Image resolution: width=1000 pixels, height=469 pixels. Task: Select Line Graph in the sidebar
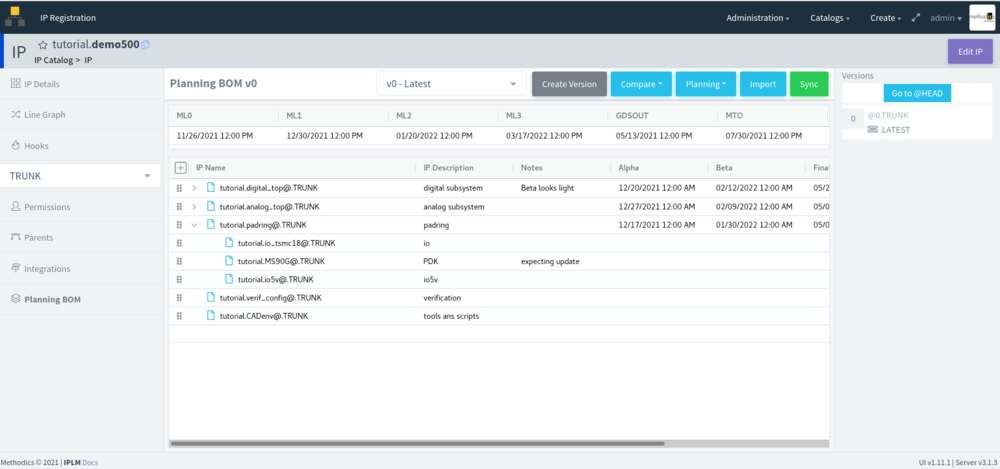pyautogui.click(x=45, y=115)
